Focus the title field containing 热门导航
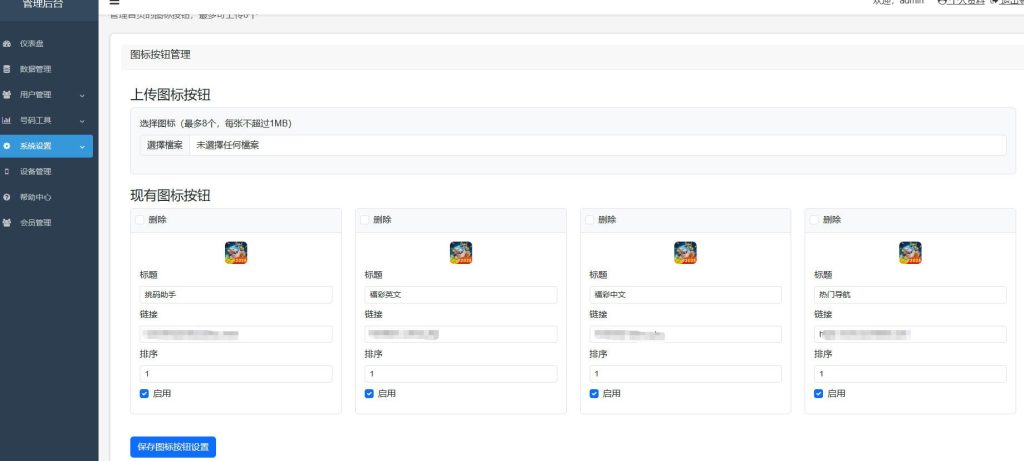Image resolution: width=1024 pixels, height=461 pixels. (x=910, y=295)
